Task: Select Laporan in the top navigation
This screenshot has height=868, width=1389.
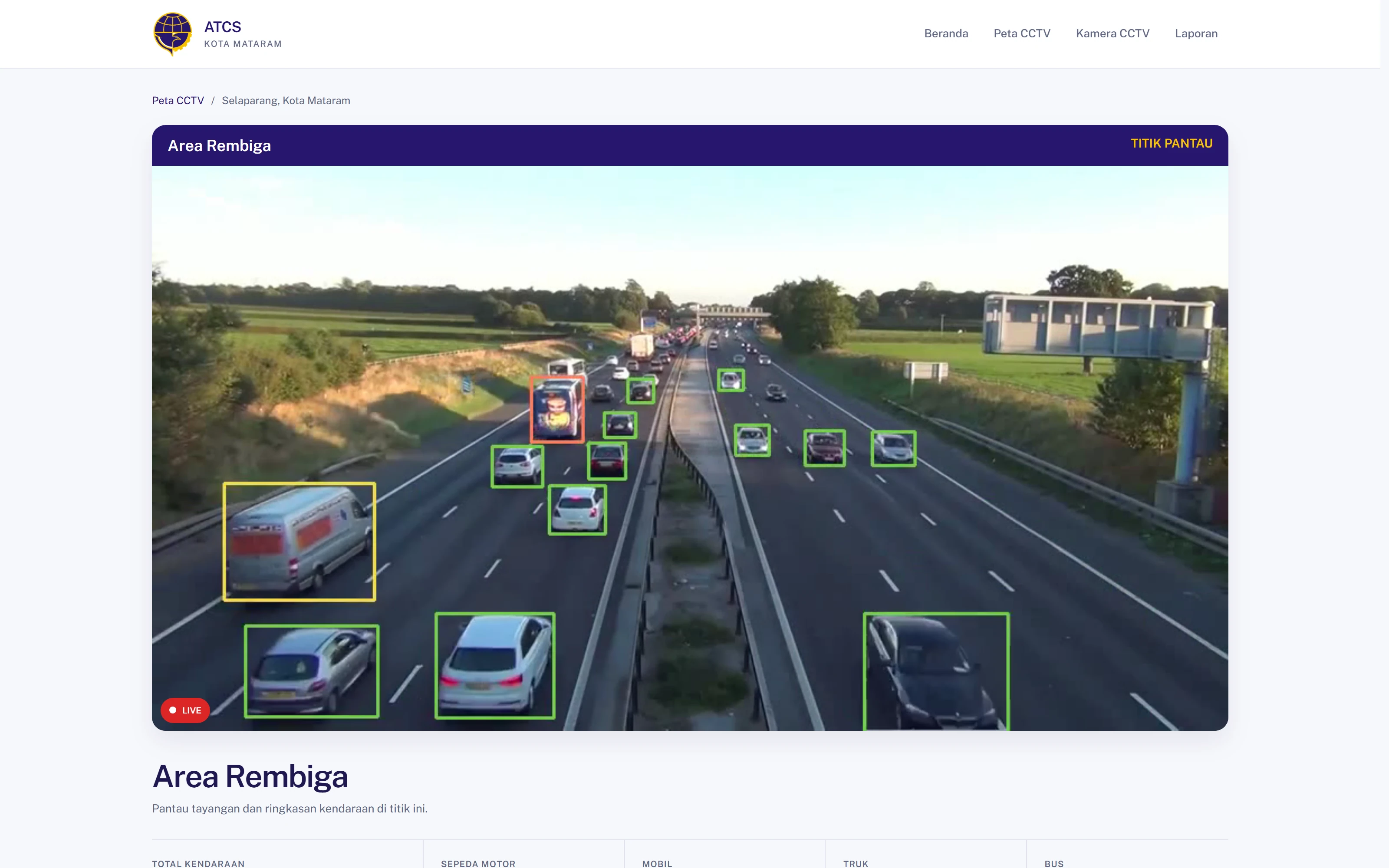Action: [1196, 33]
